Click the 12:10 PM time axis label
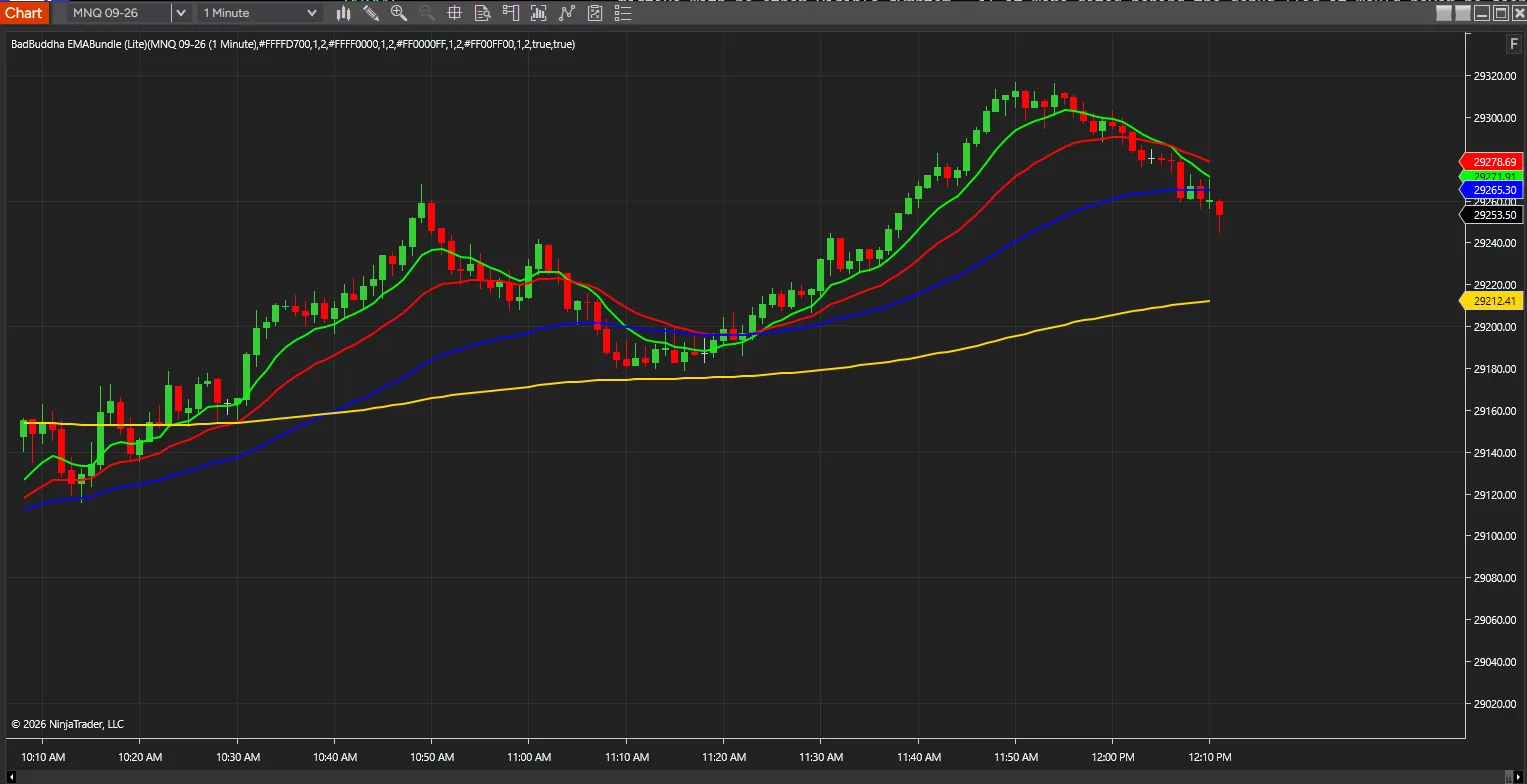This screenshot has height=784, width=1527. pos(1211,757)
